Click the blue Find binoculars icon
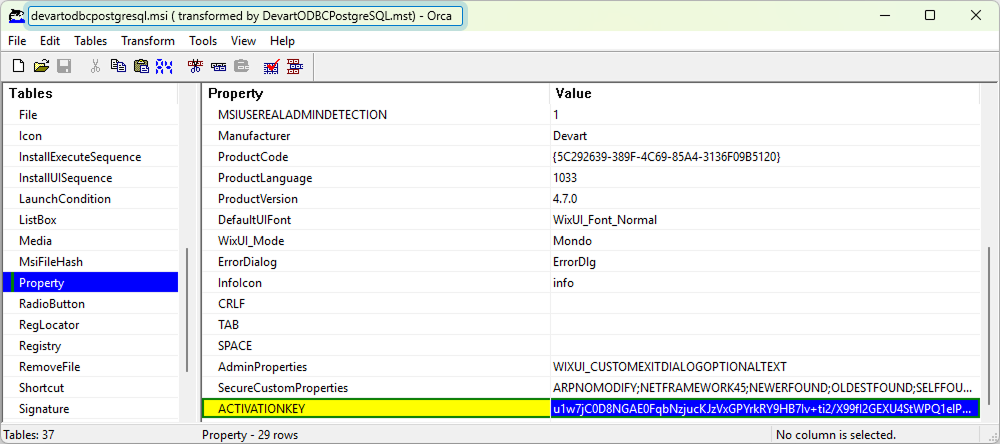 [165, 66]
